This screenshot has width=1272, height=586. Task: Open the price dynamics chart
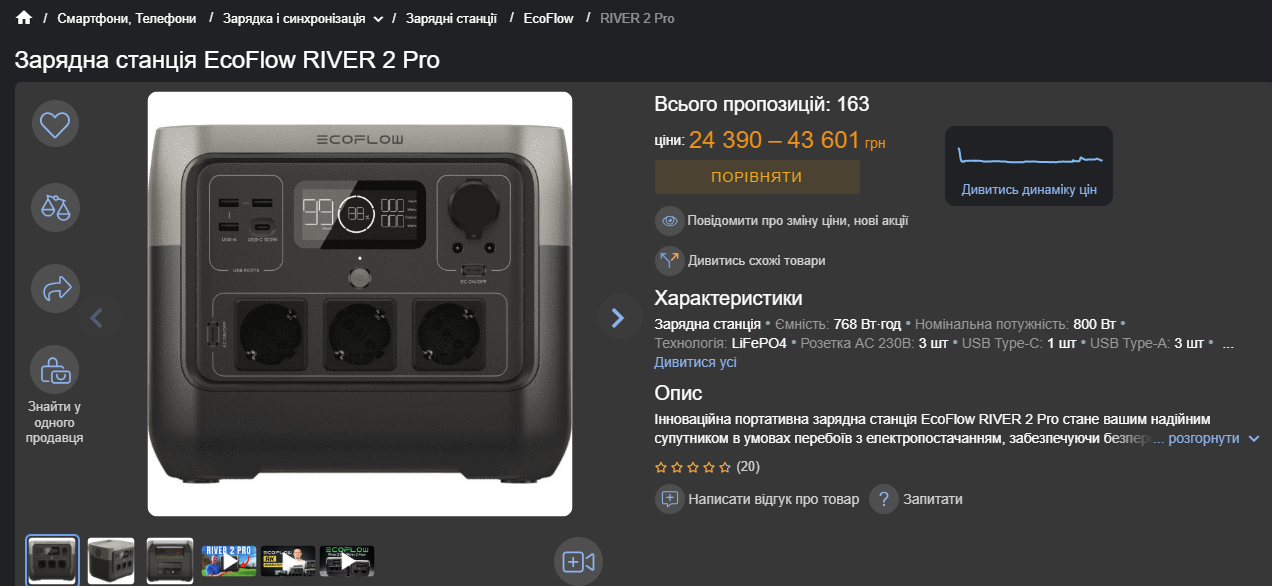point(1029,166)
